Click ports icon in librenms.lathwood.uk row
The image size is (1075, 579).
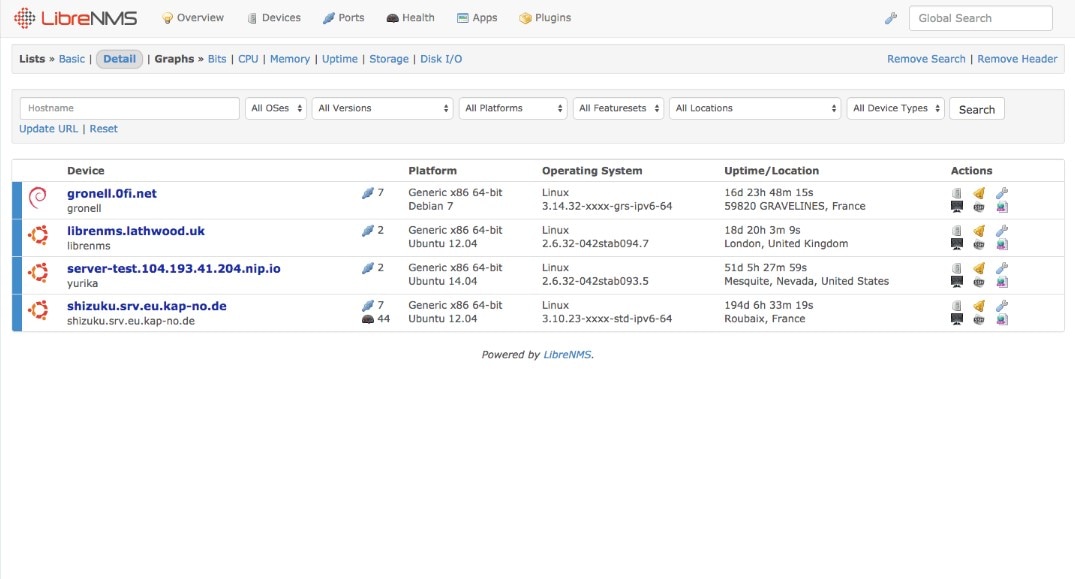coord(367,231)
